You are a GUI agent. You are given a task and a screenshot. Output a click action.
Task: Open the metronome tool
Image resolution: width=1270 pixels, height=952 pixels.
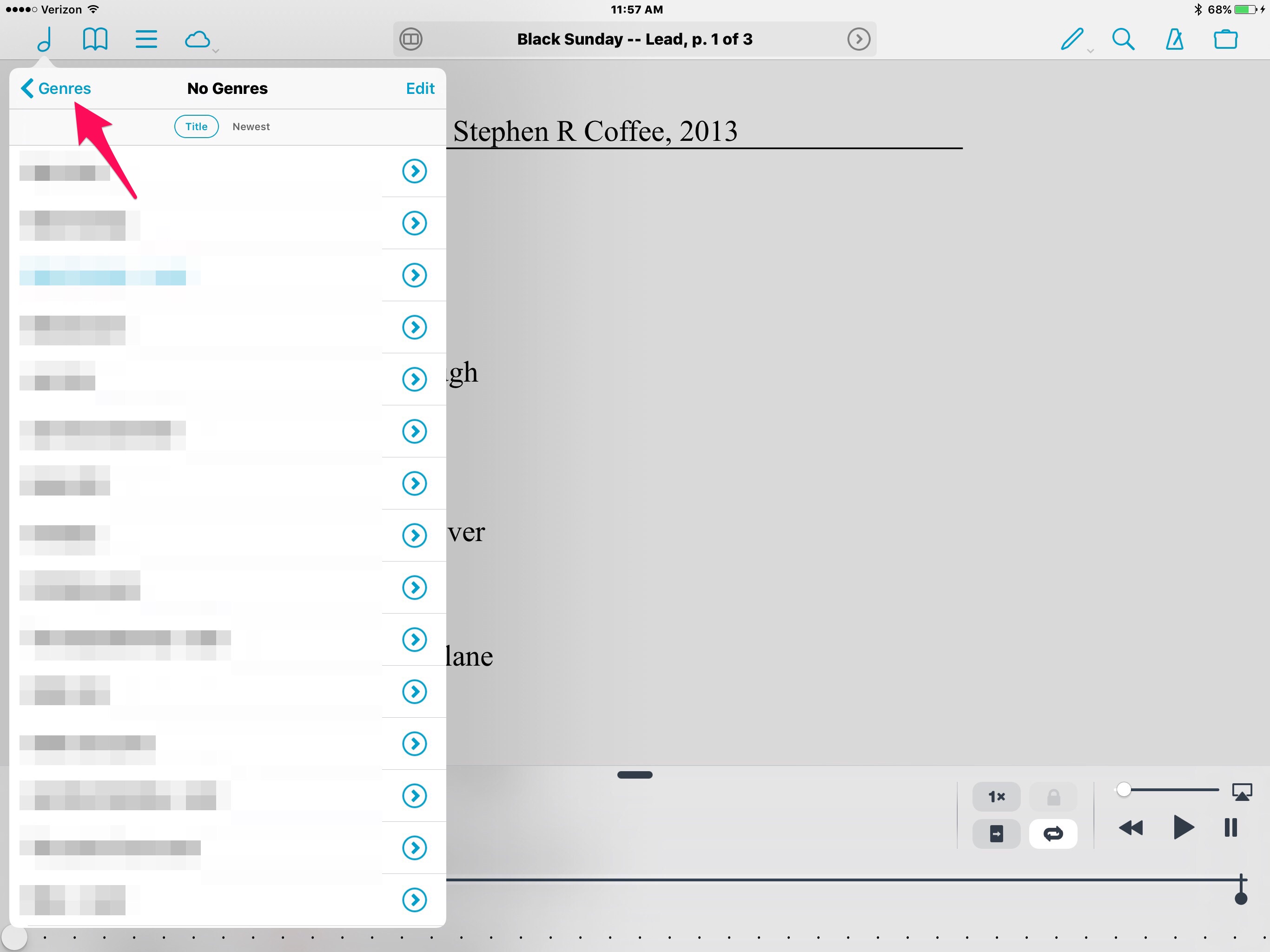coord(1174,39)
